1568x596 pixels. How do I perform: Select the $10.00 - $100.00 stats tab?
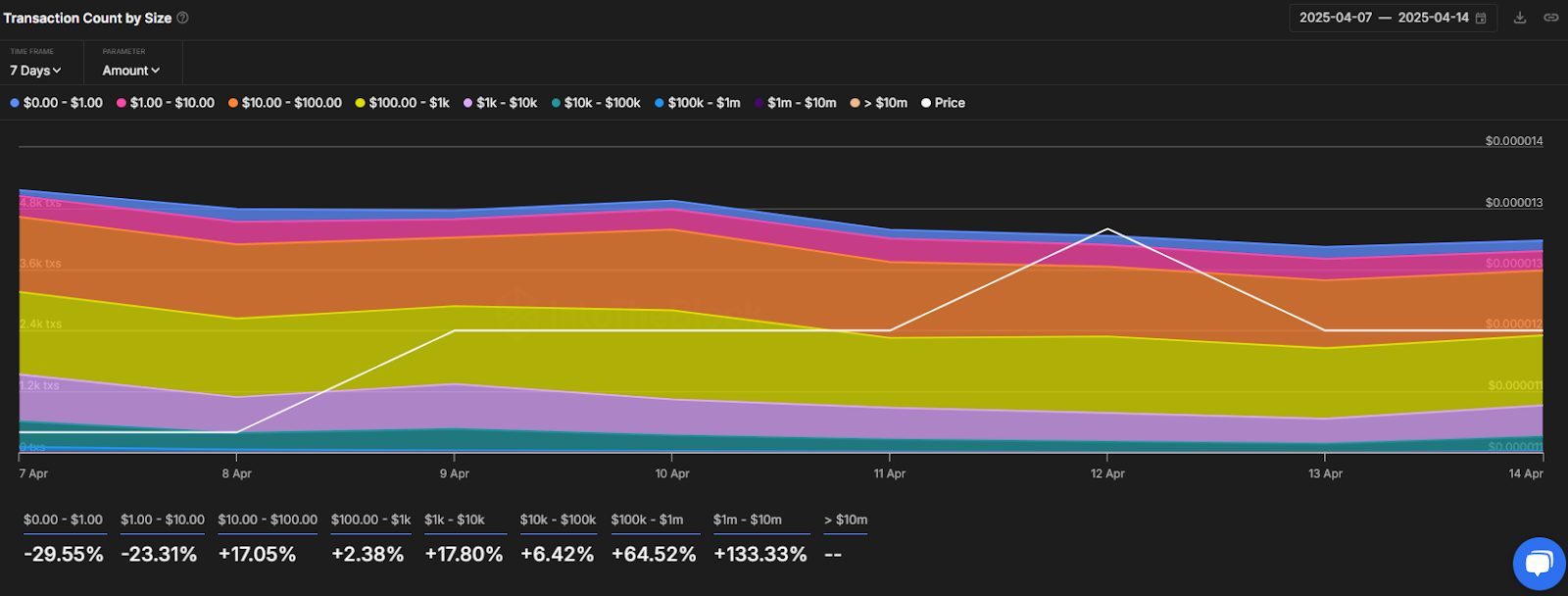(x=268, y=520)
